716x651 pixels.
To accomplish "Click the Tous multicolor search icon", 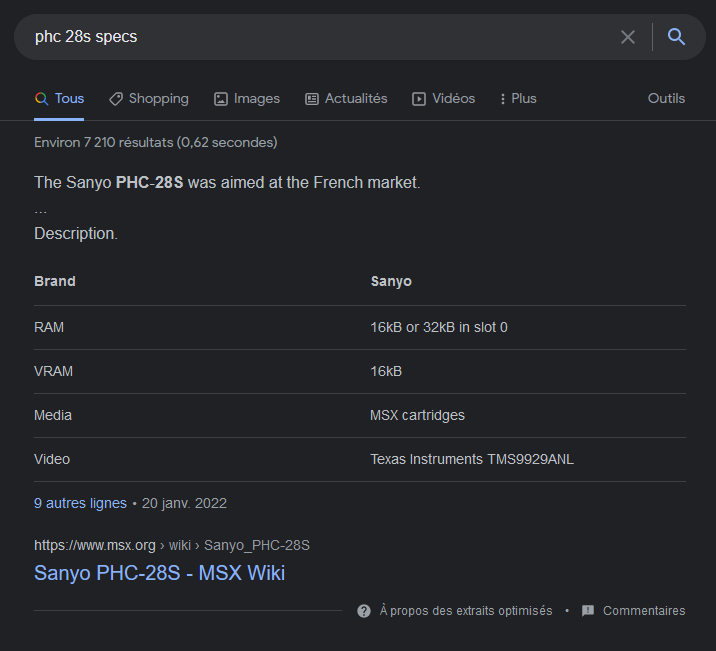I will [x=42, y=99].
